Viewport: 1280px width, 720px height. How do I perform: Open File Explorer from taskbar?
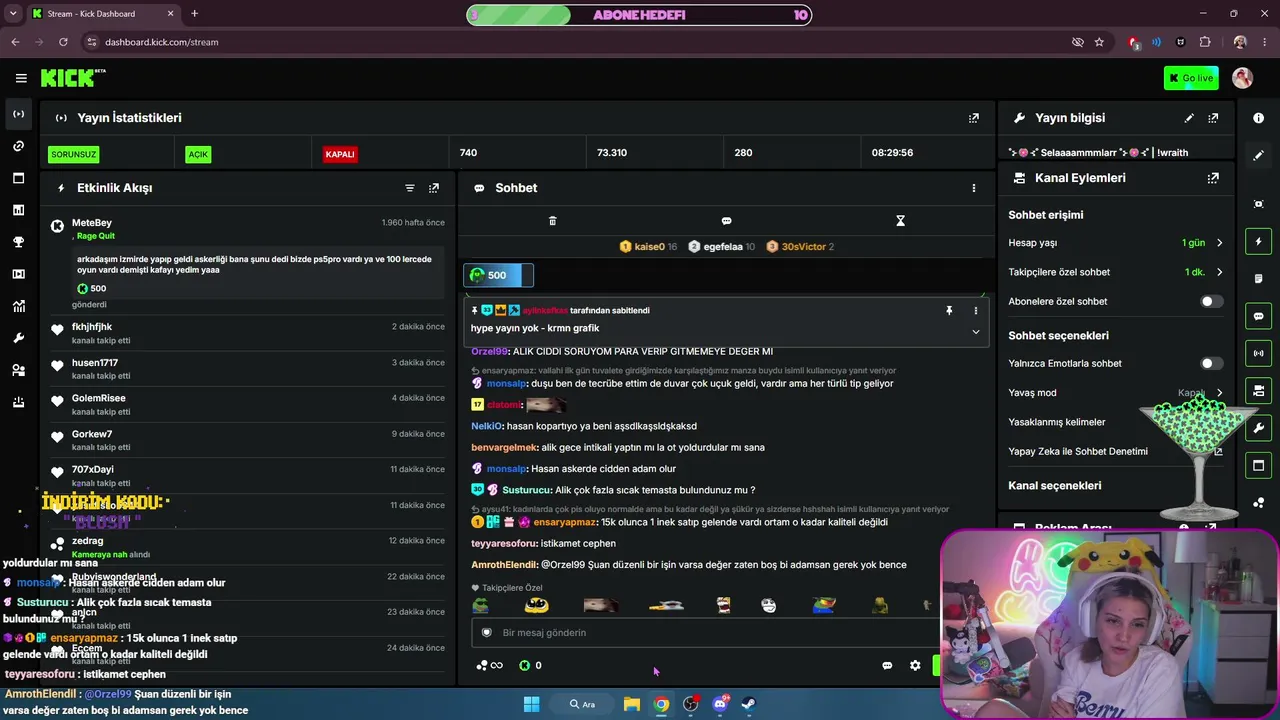coord(632,704)
